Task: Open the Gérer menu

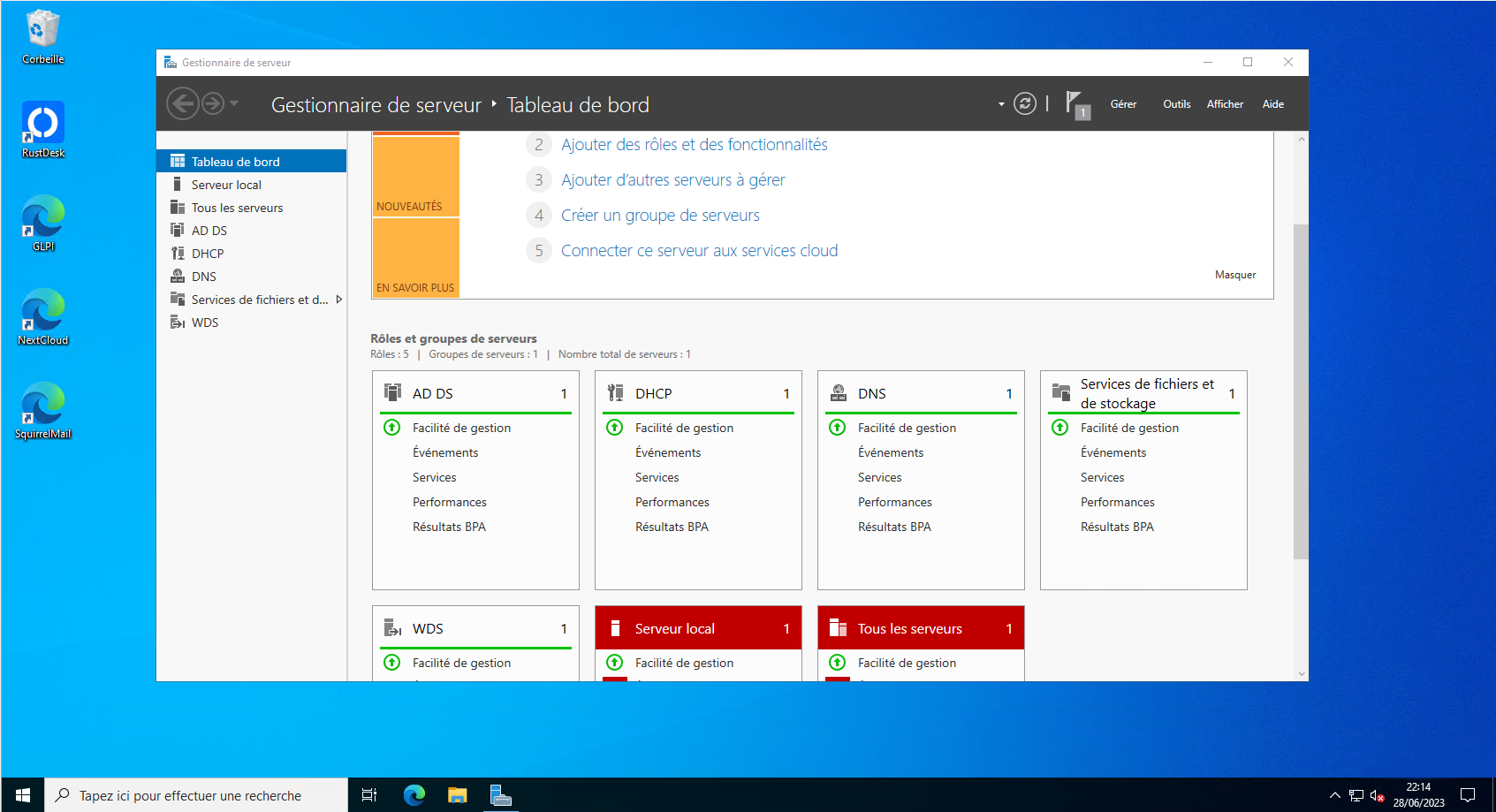Action: [x=1123, y=104]
